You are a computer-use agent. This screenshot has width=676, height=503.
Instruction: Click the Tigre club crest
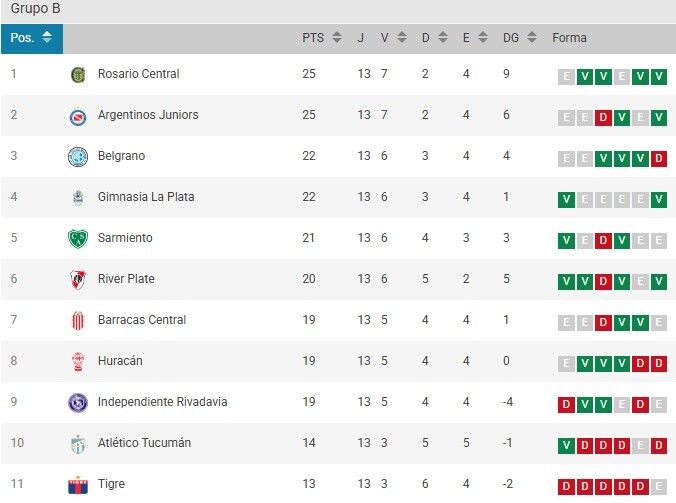coord(78,485)
